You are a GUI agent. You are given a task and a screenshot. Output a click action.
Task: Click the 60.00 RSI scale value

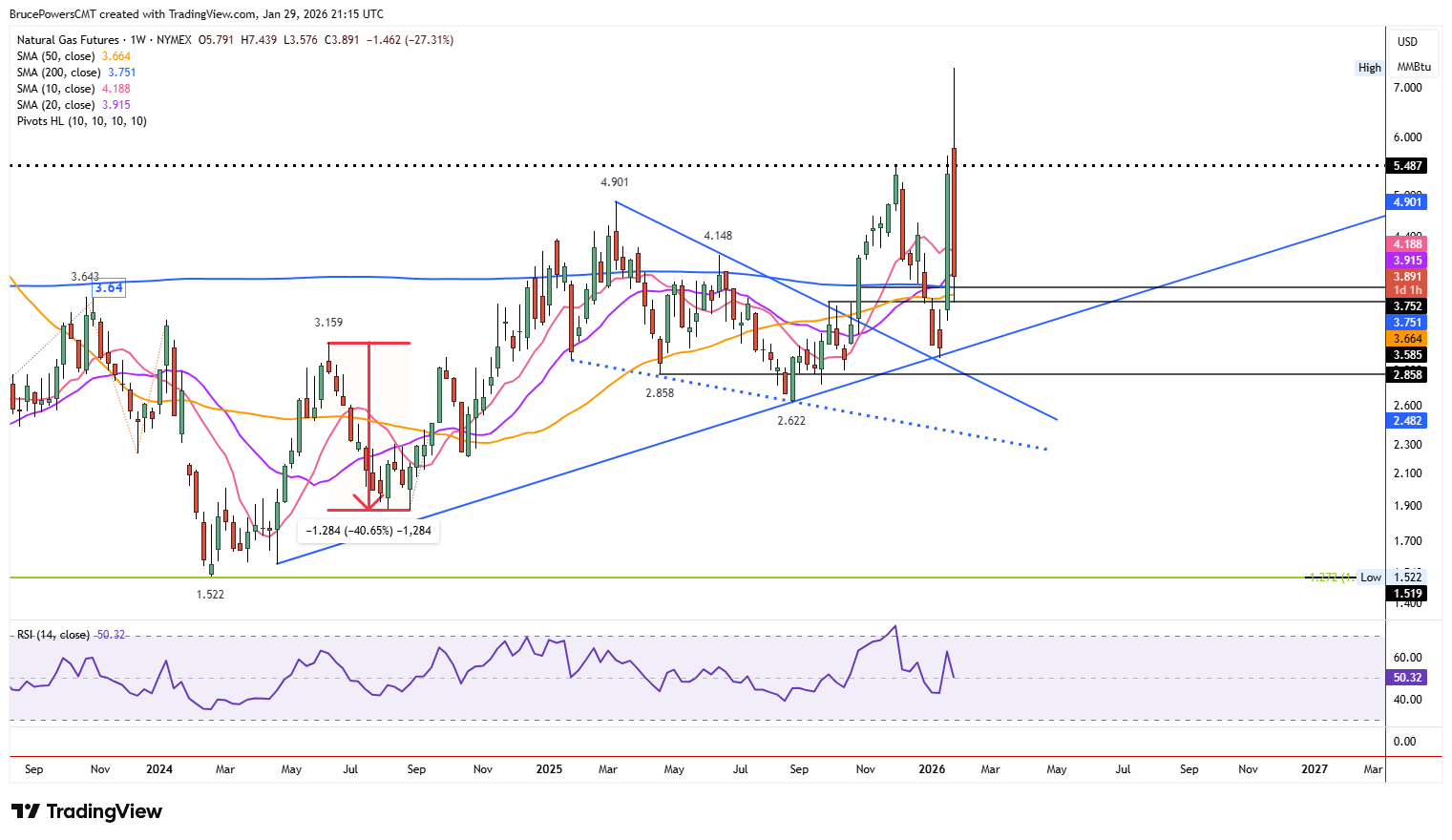pos(1407,658)
